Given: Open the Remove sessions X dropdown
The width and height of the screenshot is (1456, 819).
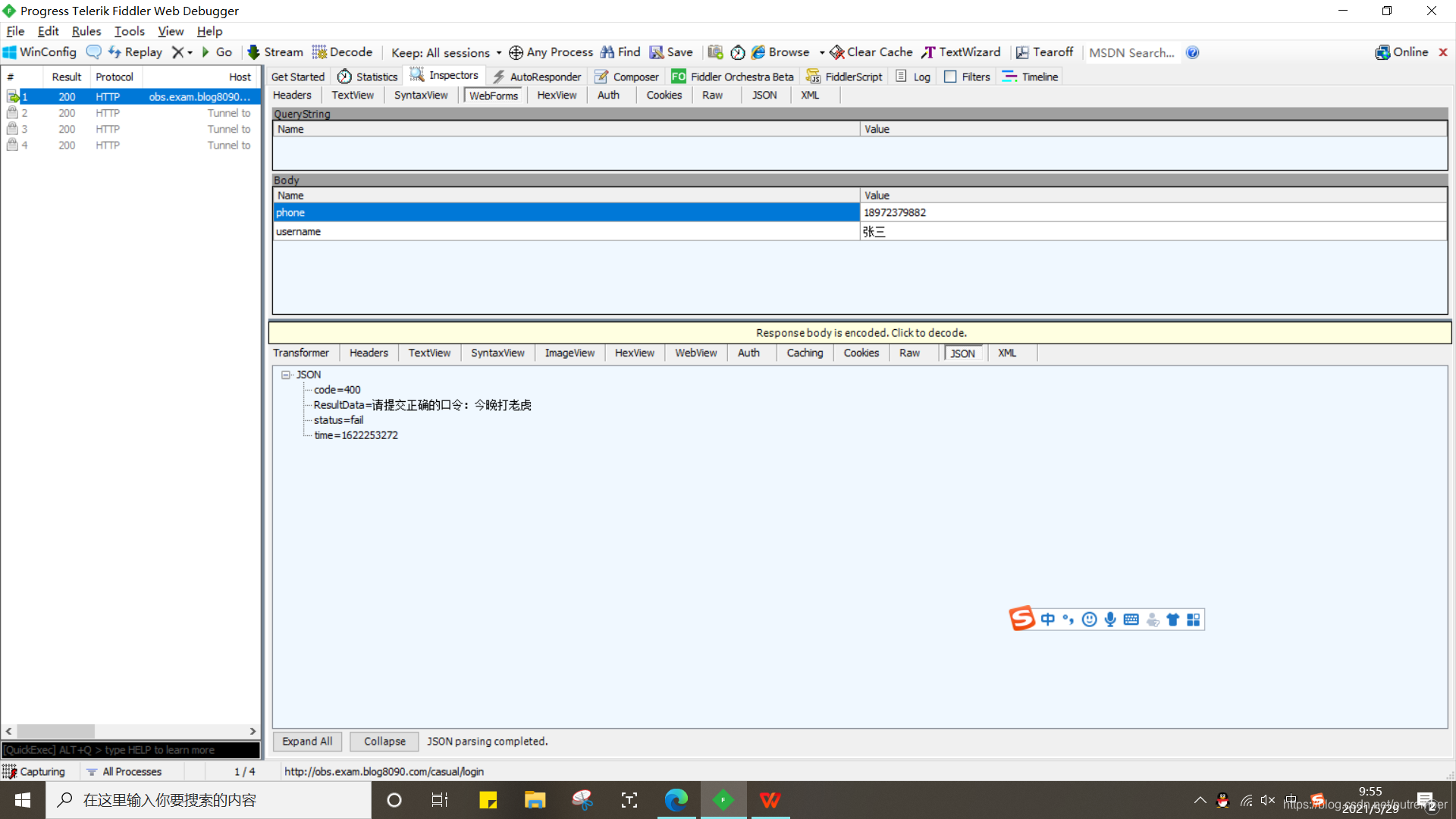Looking at the screenshot, I should [x=182, y=52].
